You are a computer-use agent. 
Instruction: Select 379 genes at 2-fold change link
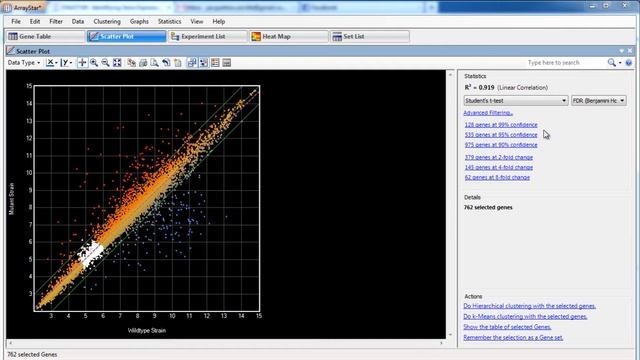[x=498, y=157]
